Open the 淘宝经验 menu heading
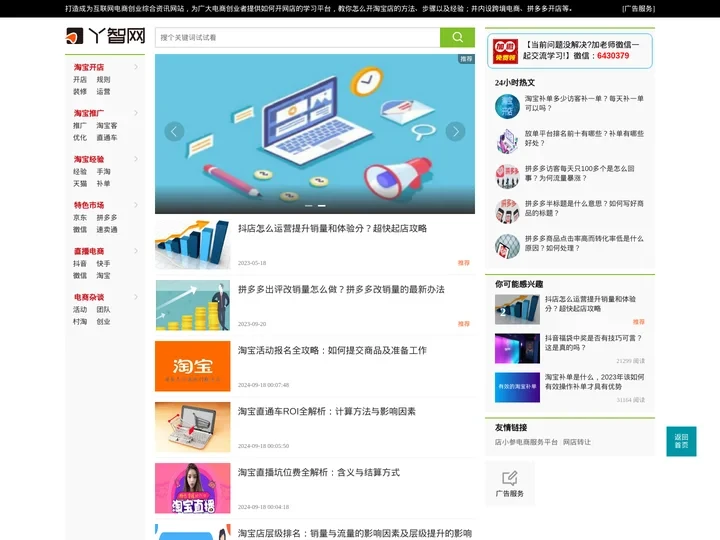Screen dimensions: 720x540 [x=89, y=159]
